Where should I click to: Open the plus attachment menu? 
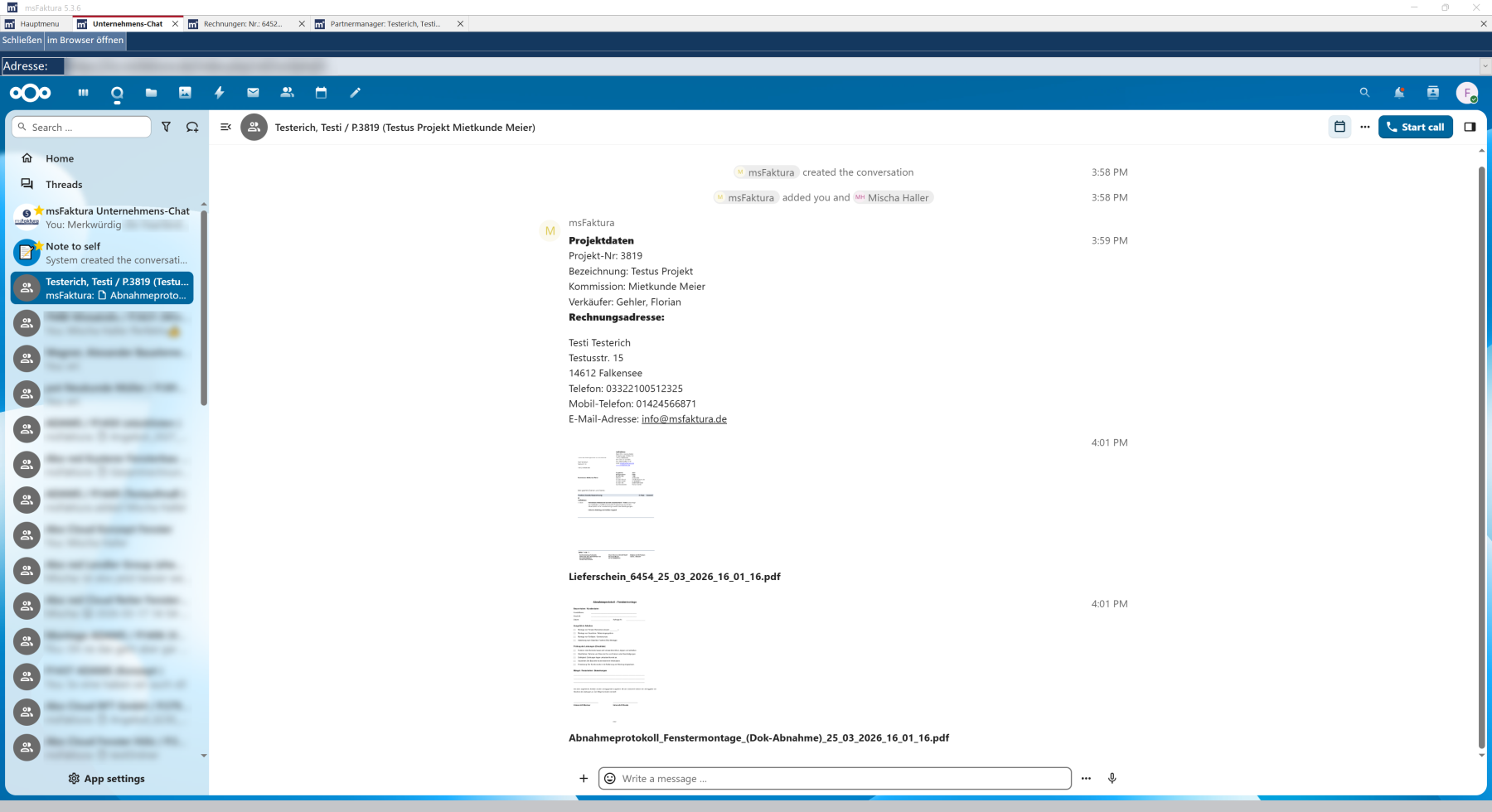coord(584,778)
